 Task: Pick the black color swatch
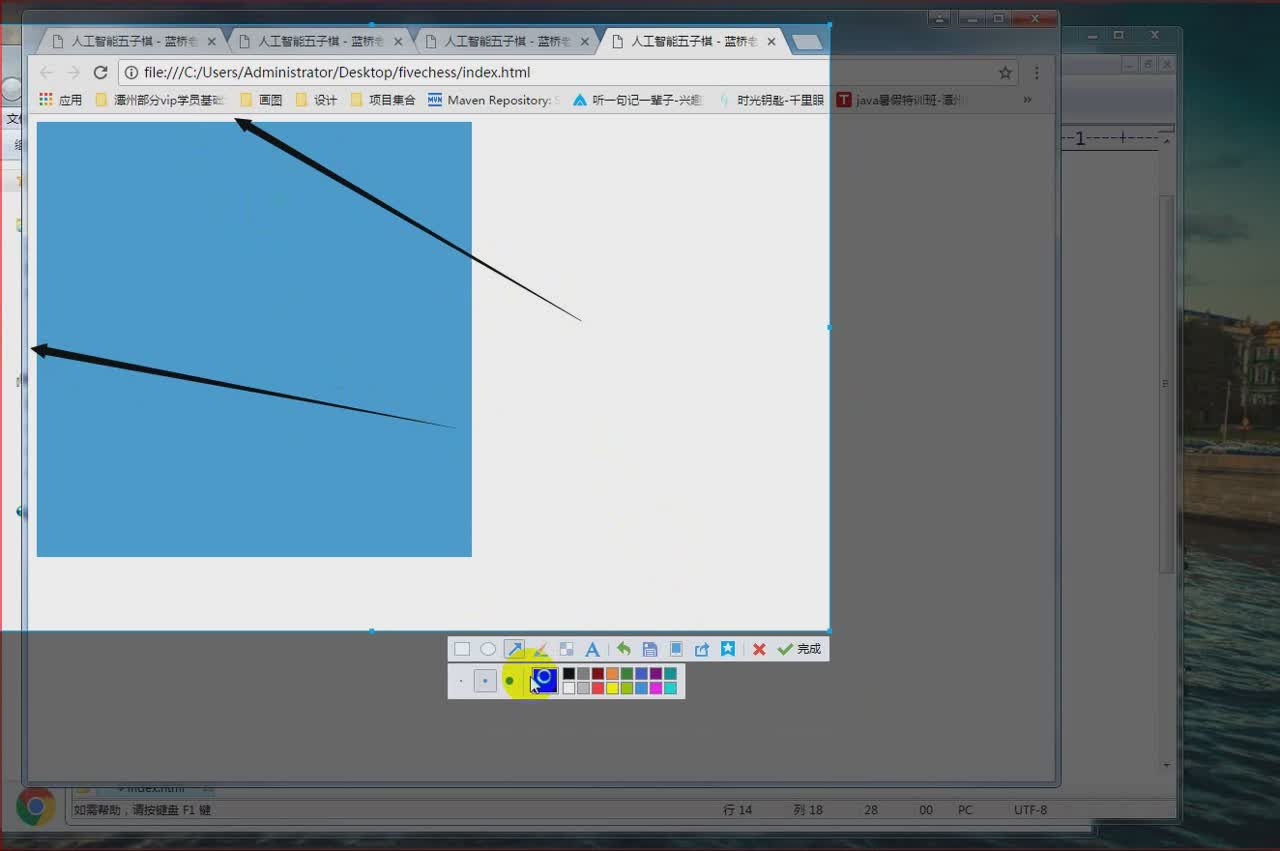point(569,674)
